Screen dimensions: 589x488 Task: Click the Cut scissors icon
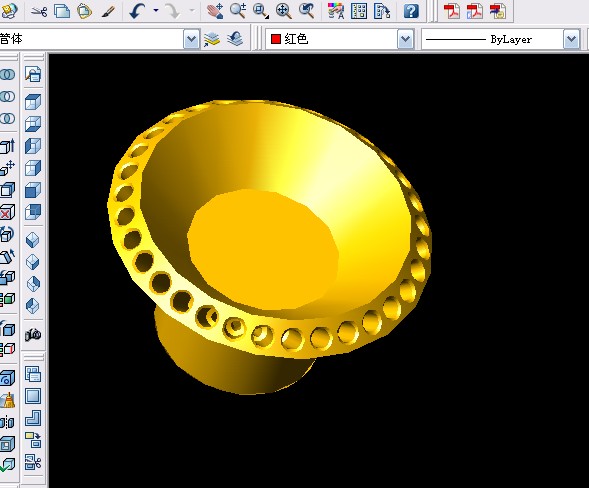coord(39,12)
